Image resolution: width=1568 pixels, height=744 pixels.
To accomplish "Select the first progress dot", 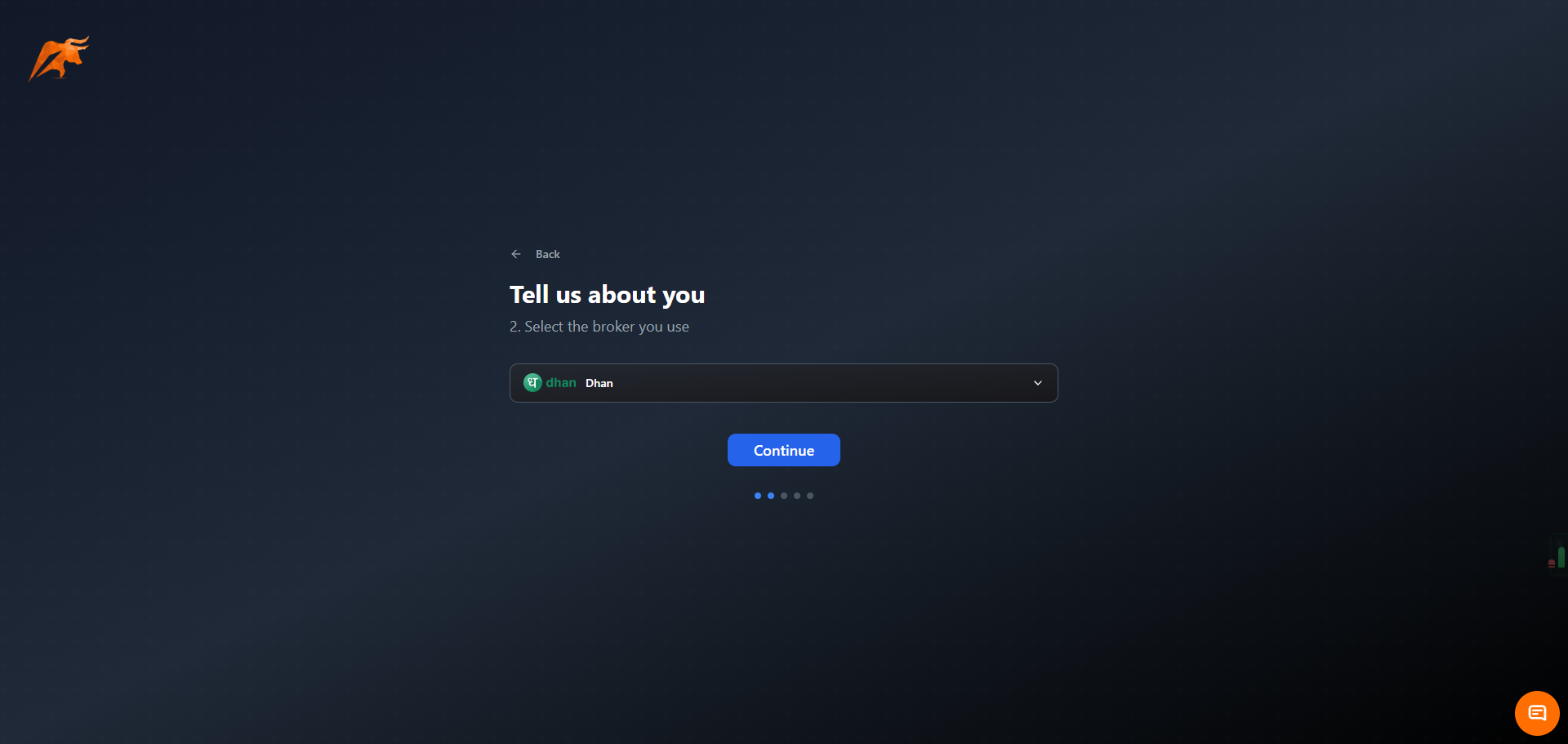I will 757,495.
